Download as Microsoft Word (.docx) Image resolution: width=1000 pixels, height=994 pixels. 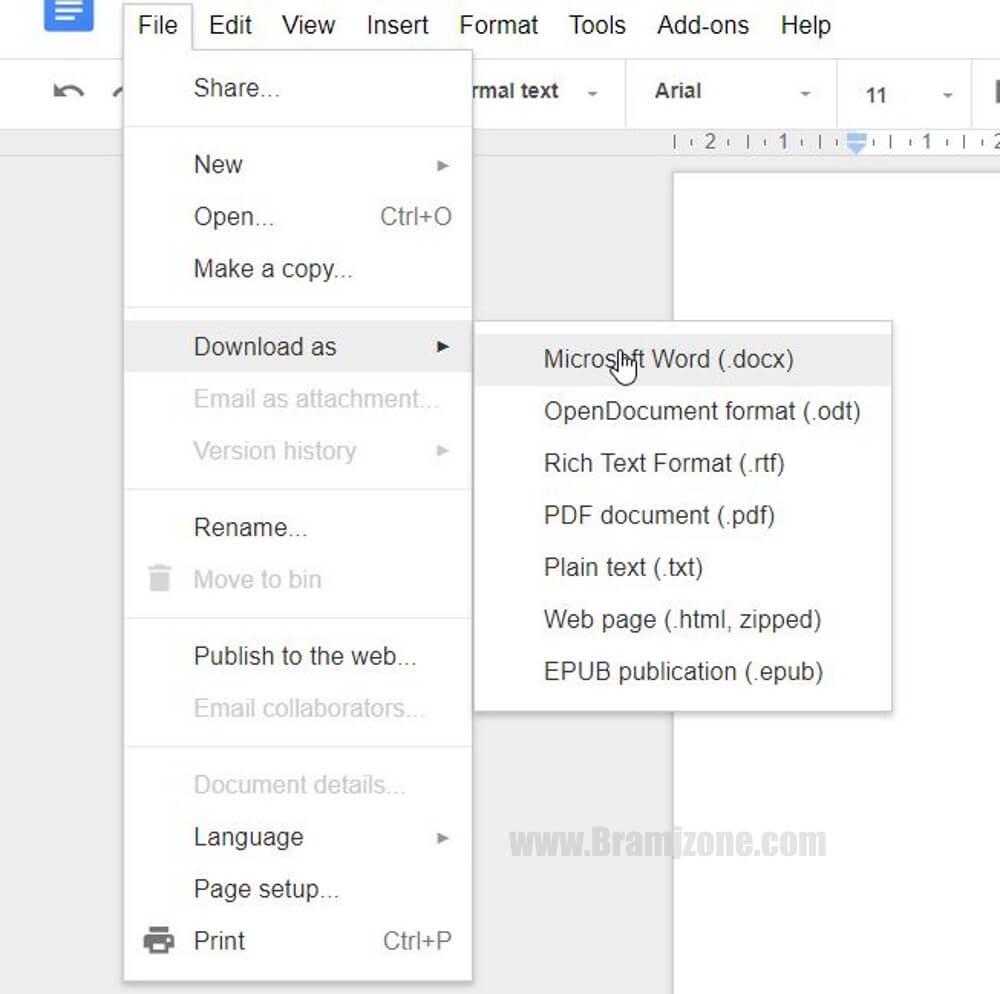click(682, 360)
